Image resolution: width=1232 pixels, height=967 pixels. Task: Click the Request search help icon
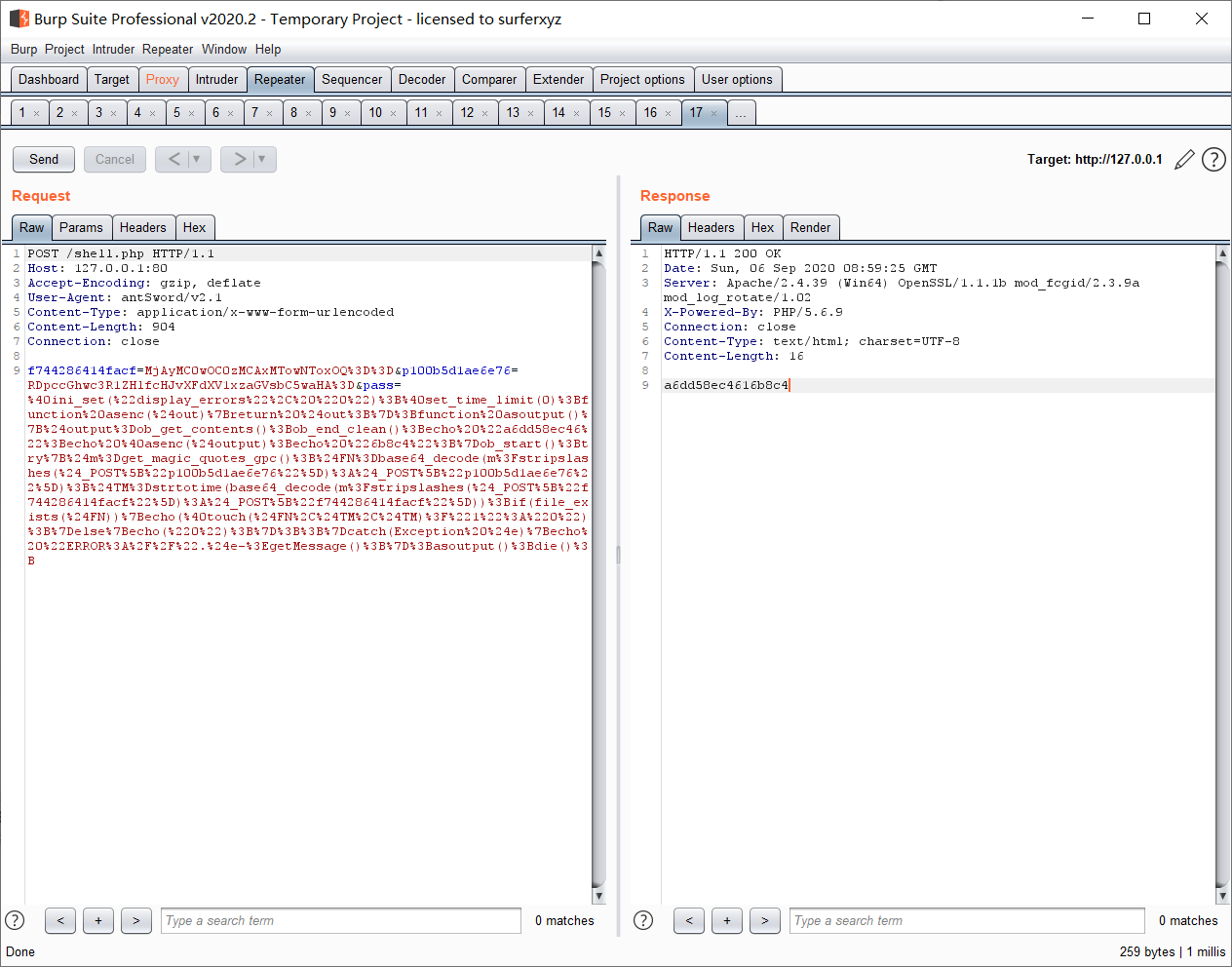[15, 920]
